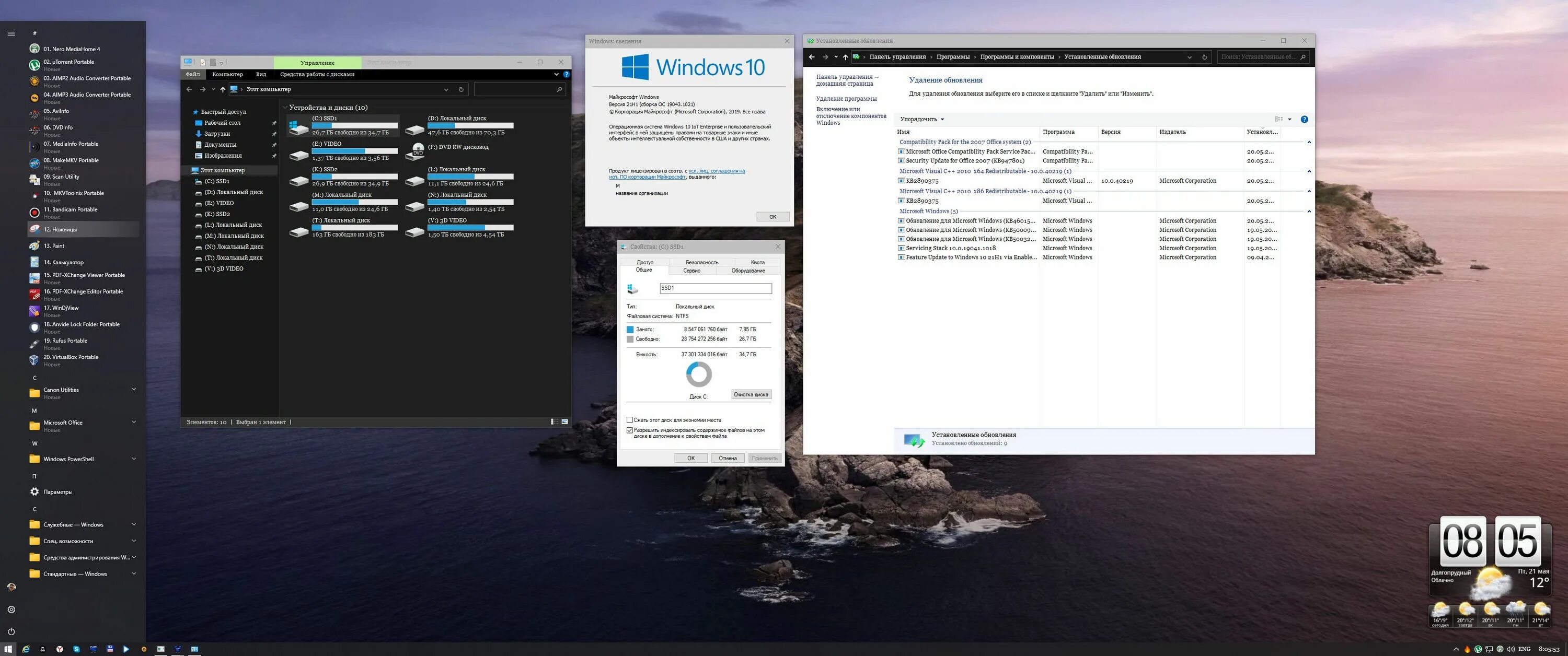Uncheck the file content indexing checkbox

click(630, 430)
